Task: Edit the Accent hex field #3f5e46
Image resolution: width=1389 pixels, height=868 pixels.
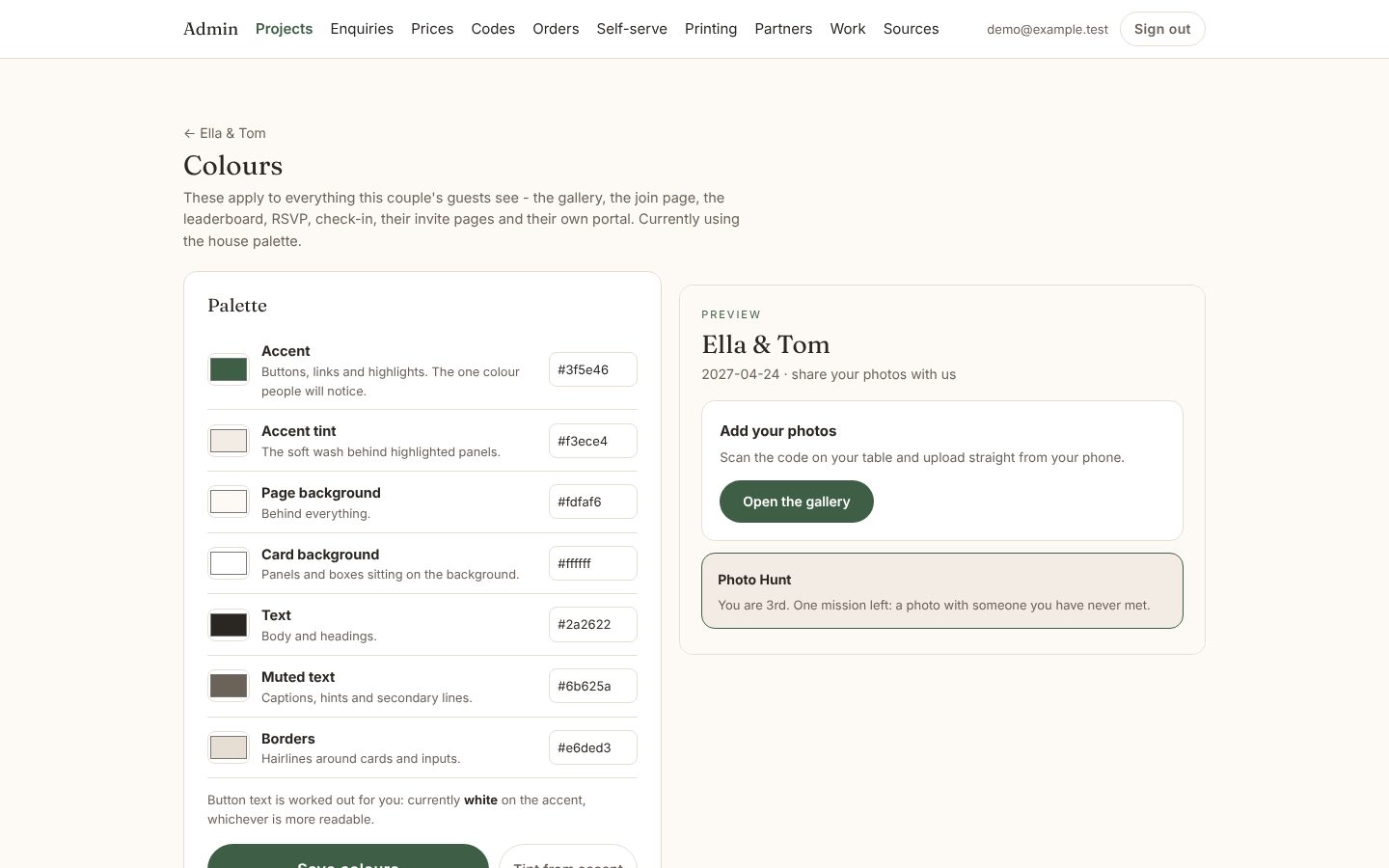Action: 593,369
